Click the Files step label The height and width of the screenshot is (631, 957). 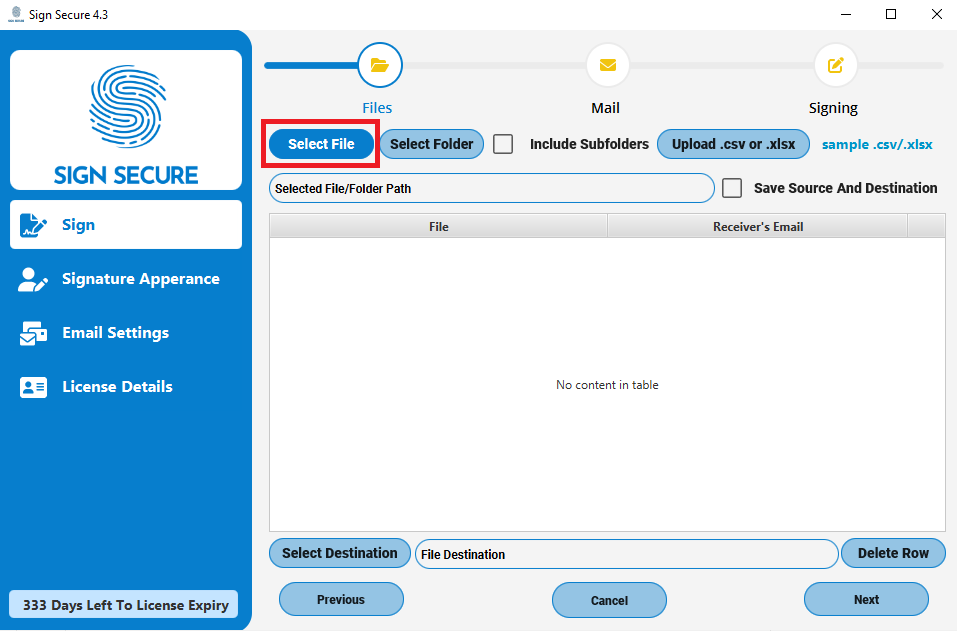(x=377, y=108)
